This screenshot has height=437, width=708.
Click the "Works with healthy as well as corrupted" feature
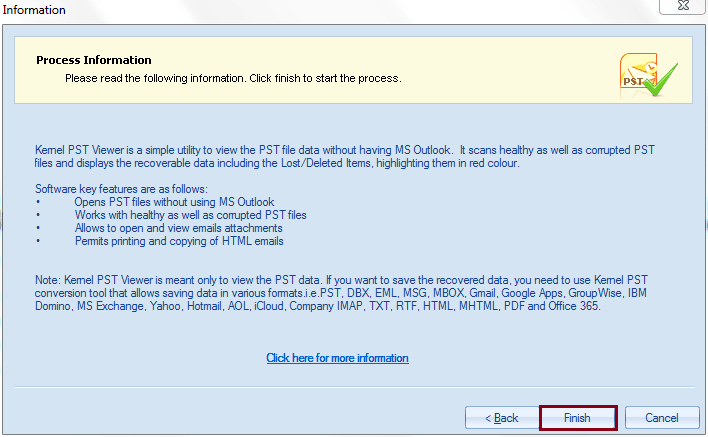click(x=190, y=215)
